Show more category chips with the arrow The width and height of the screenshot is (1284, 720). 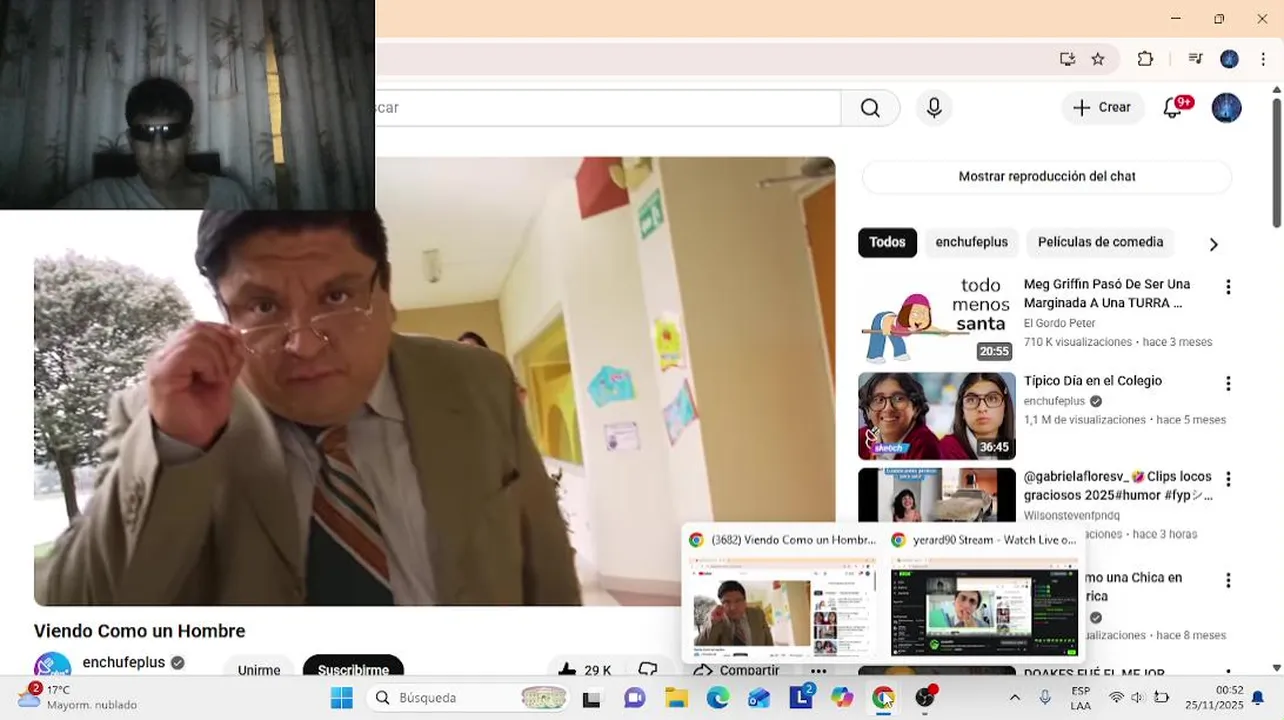click(1213, 244)
